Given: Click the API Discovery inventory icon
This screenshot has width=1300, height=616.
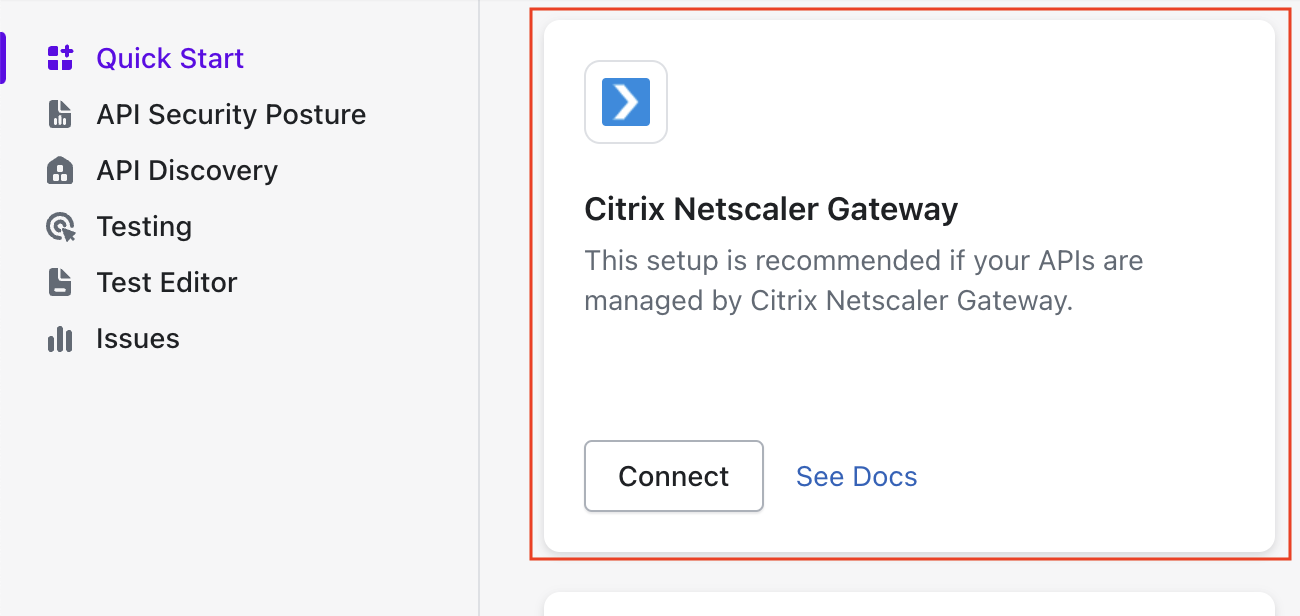Looking at the screenshot, I should (x=61, y=170).
